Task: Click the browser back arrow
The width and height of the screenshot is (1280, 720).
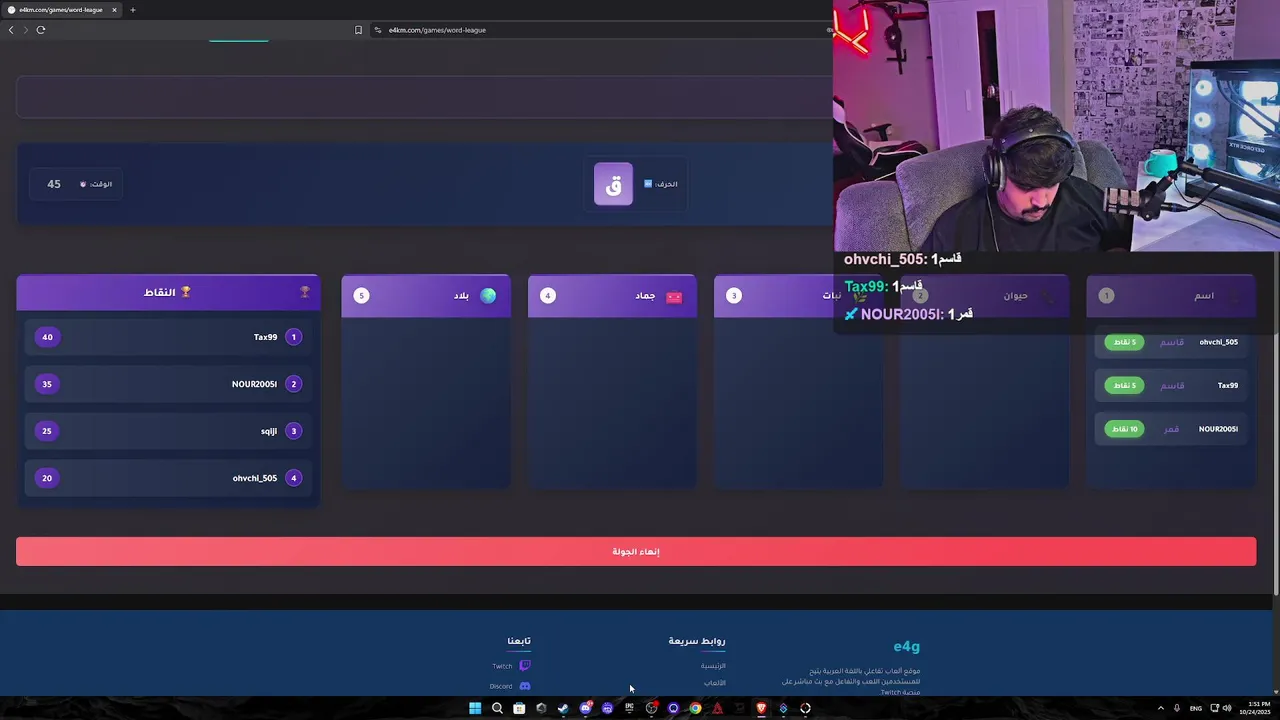Action: 11,30
